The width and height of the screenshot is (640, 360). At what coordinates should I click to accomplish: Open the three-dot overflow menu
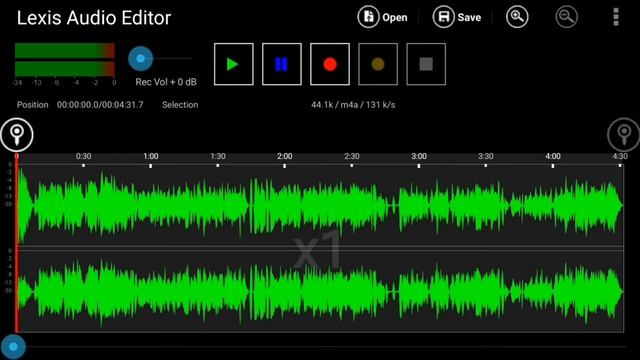(x=616, y=17)
